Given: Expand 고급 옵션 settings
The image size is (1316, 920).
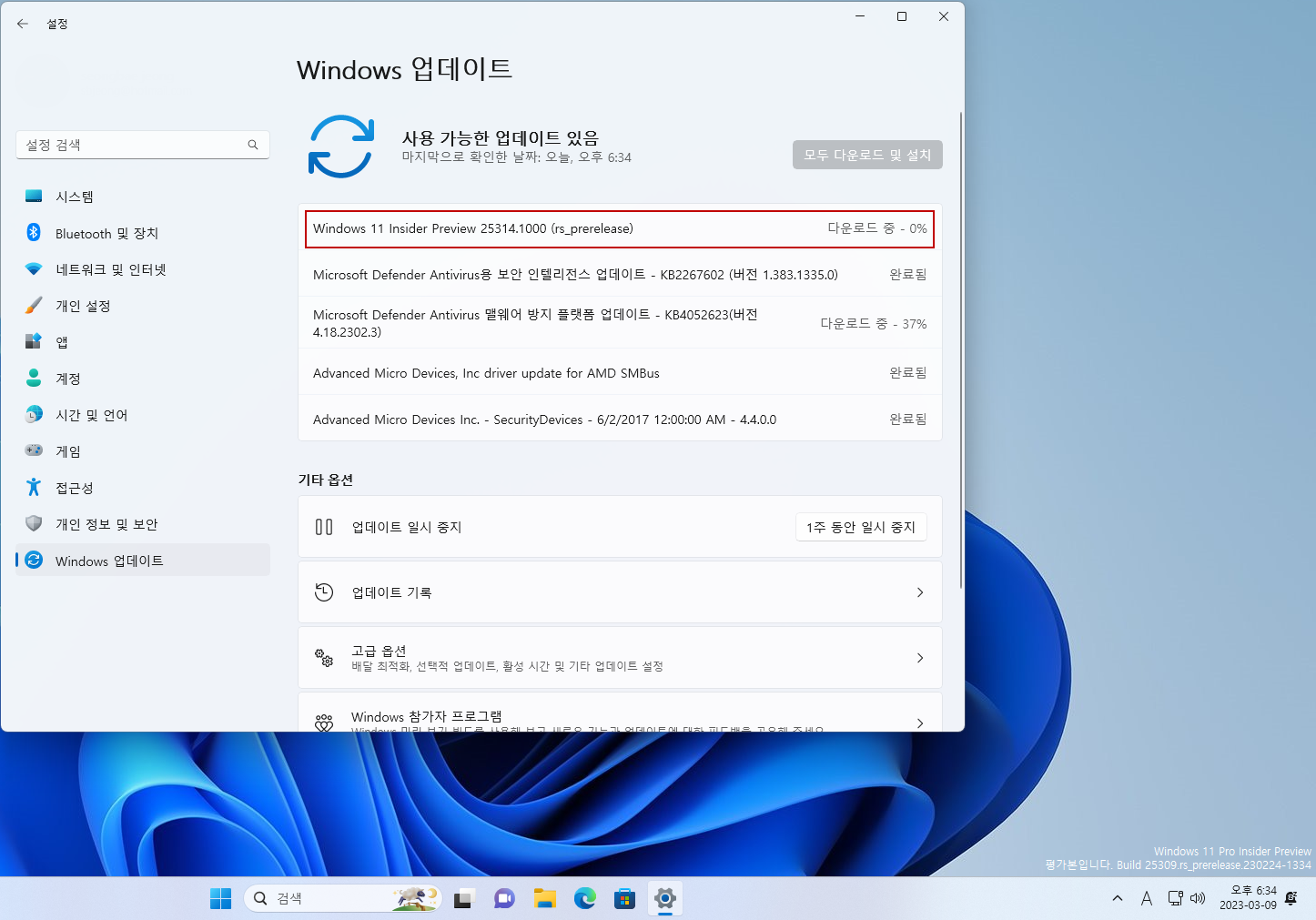Looking at the screenshot, I should tap(620, 658).
